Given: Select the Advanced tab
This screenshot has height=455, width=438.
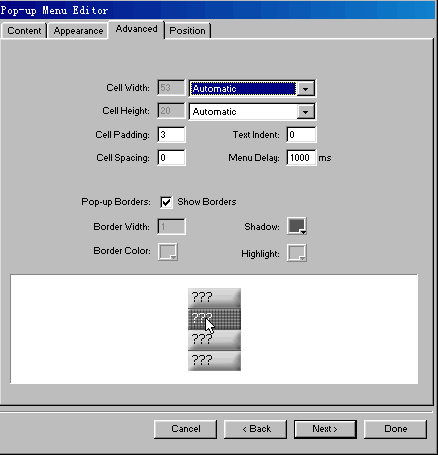Looking at the screenshot, I should [x=136, y=29].
